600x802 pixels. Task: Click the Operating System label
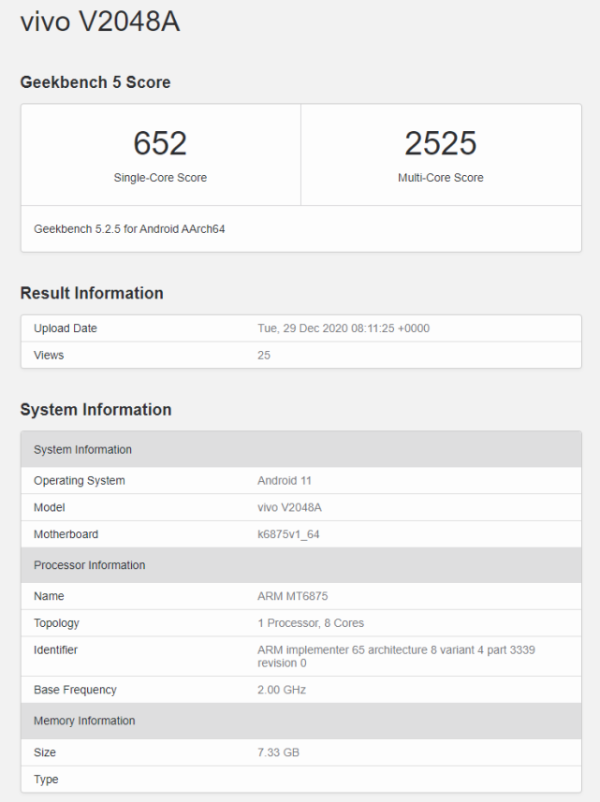click(79, 481)
